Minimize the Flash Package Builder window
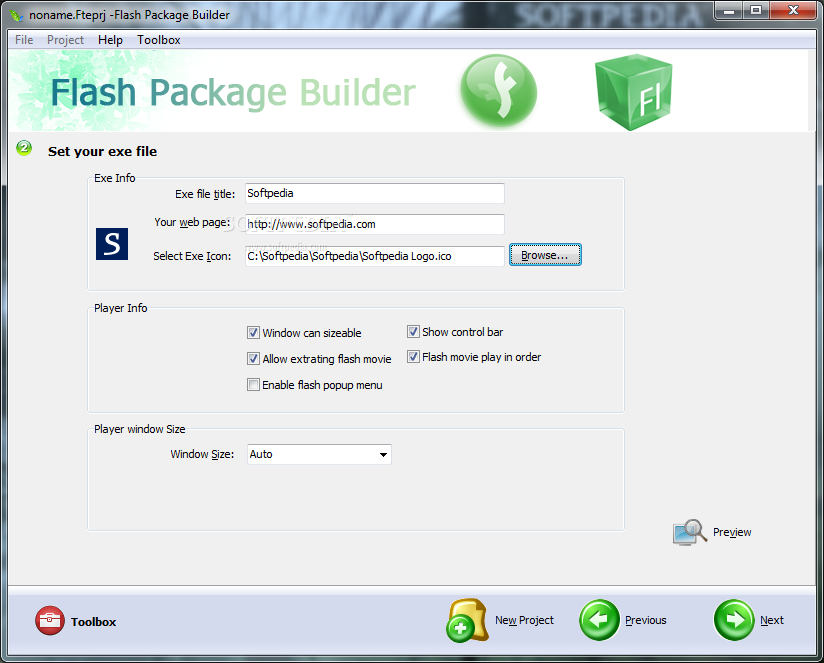 729,11
